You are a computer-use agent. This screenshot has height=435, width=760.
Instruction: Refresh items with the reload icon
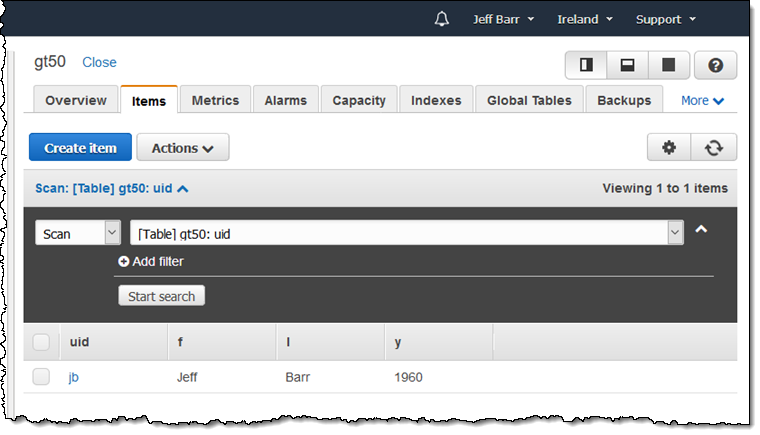(x=713, y=147)
